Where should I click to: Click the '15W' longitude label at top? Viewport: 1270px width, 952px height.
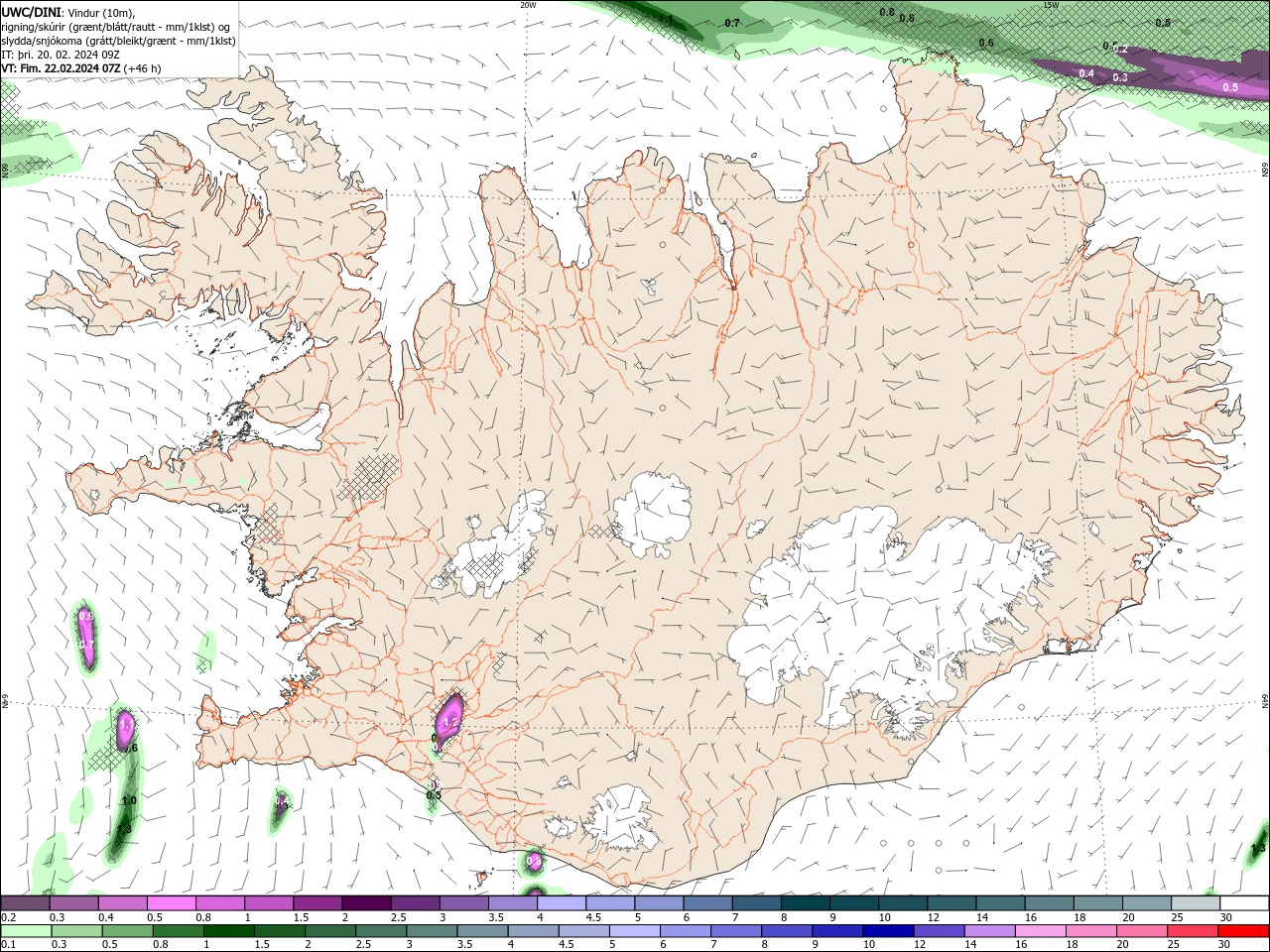pyautogui.click(x=1052, y=5)
